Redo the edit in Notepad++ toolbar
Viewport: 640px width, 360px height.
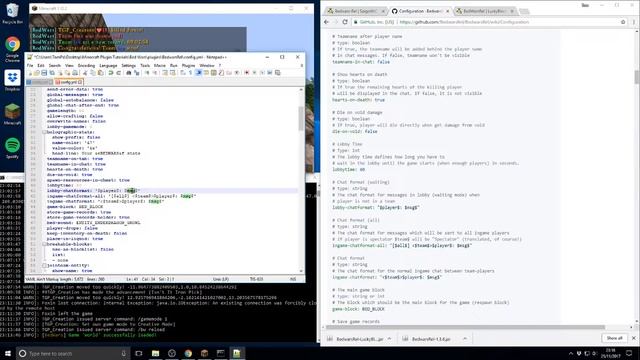click(x=118, y=73)
